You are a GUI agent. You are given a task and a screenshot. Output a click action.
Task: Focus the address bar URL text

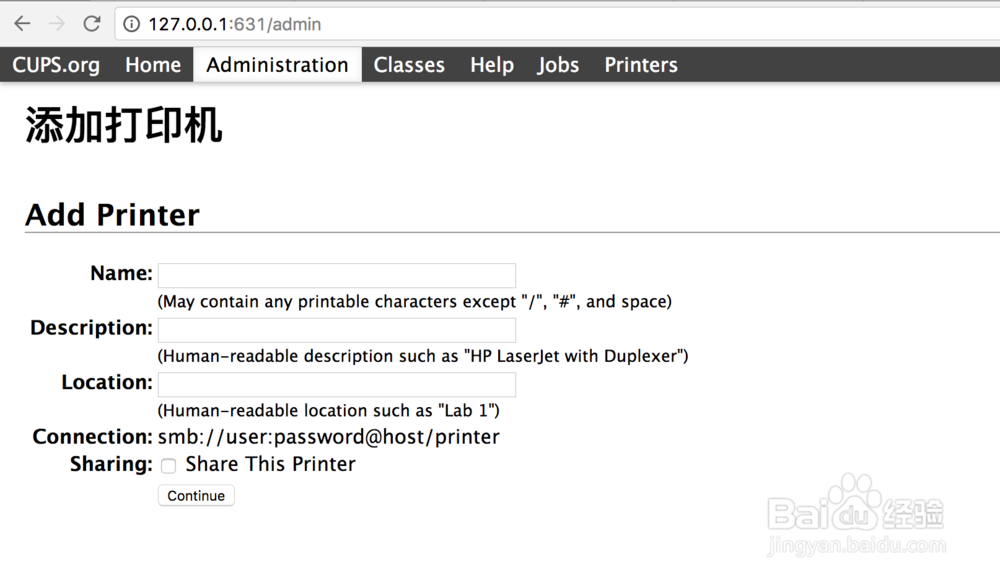tap(235, 24)
